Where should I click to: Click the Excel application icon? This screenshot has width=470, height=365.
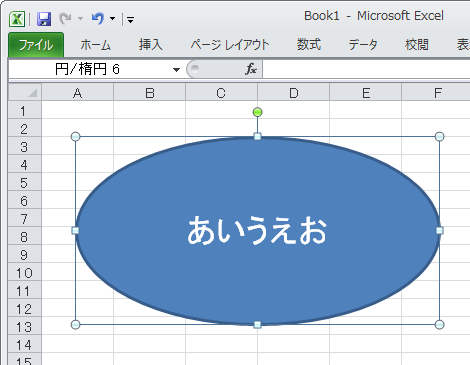pos(17,19)
